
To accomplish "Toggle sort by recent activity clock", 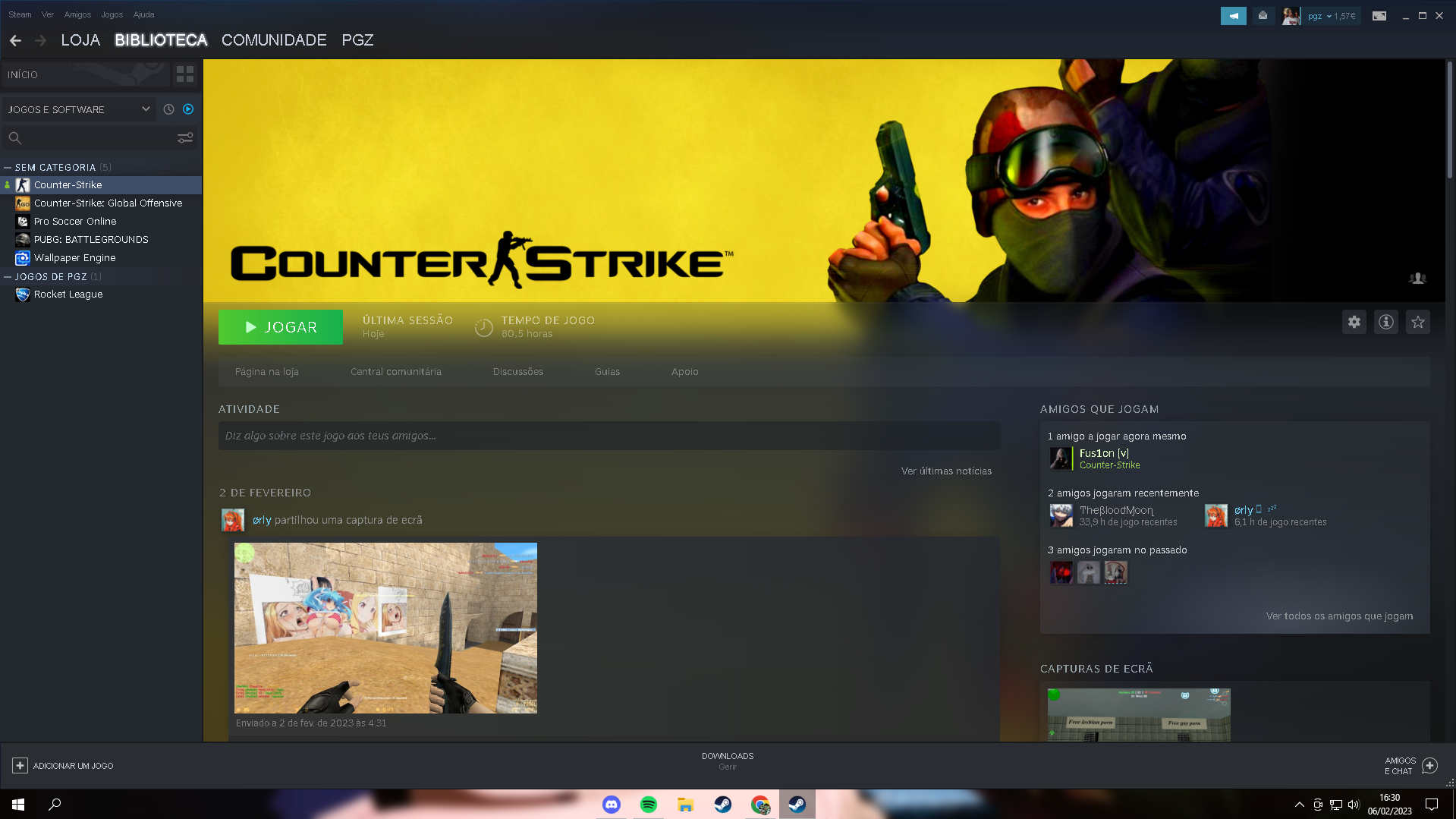I will point(168,109).
